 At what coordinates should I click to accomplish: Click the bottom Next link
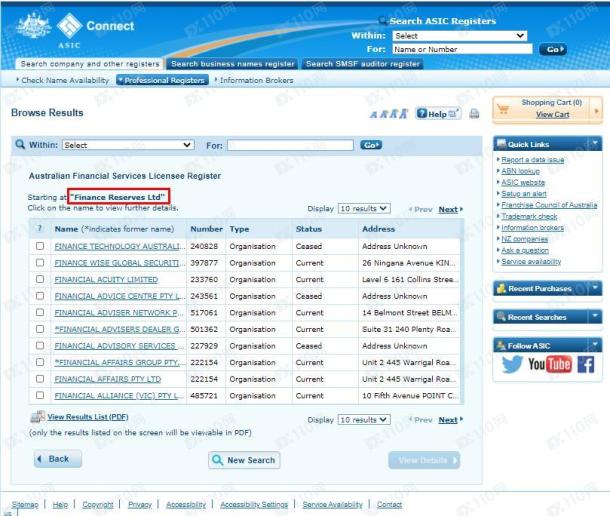(448, 420)
